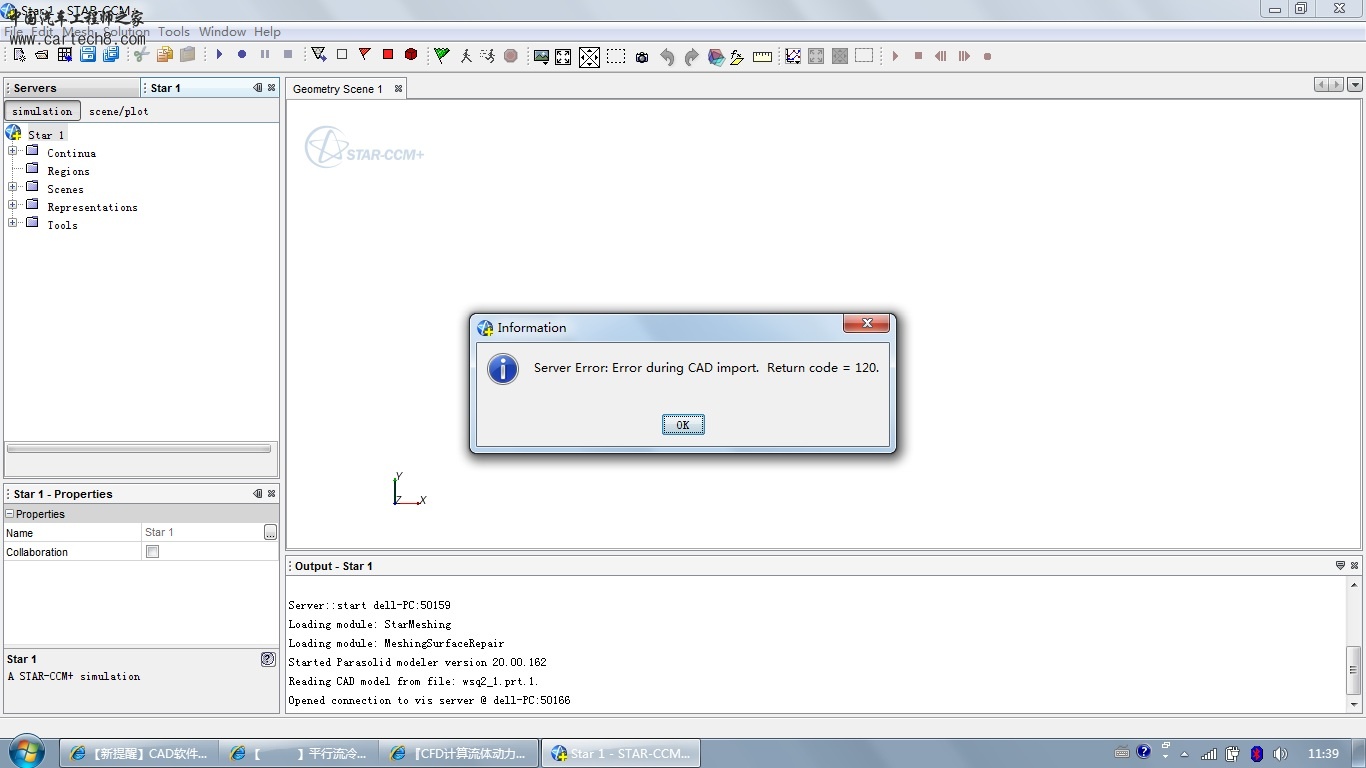This screenshot has width=1366, height=768.
Task: Switch to the scene/plot tab
Action: [x=119, y=111]
